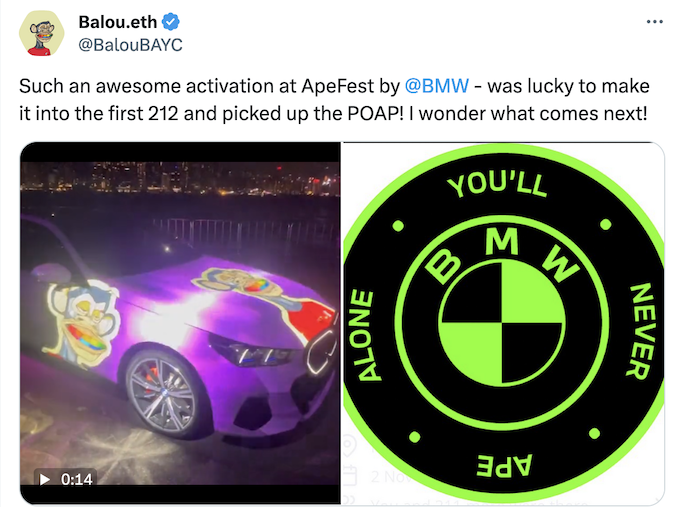This screenshot has width=683, height=507.
Task: Click the faded location pin icon
Action: click(x=349, y=446)
